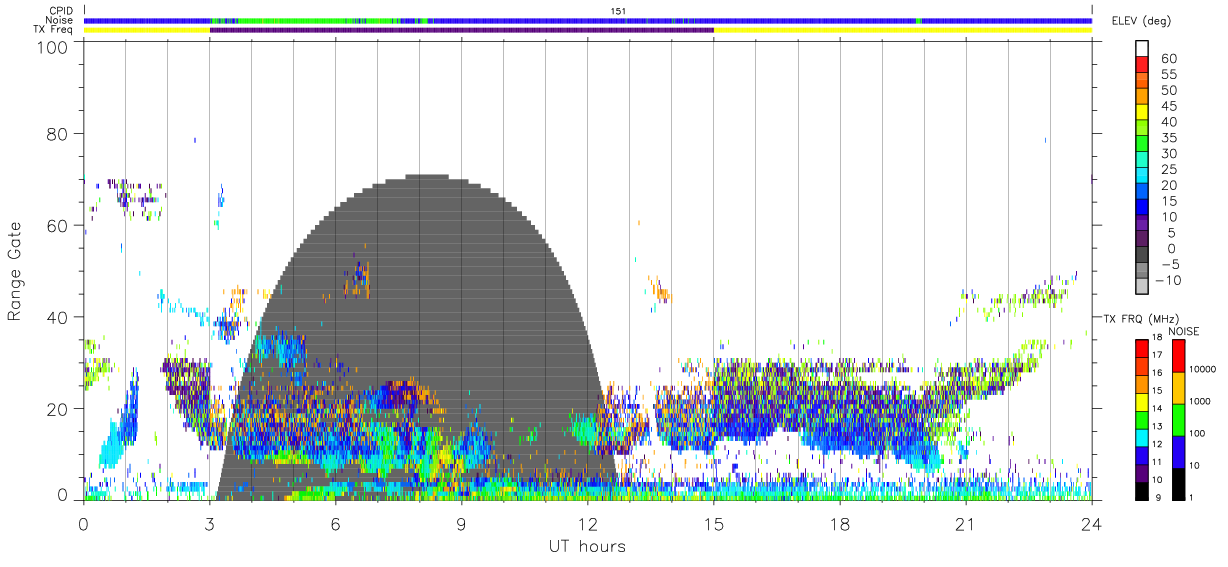The image size is (1228, 567).
Task: Click the "35" label on ELEV colorbar
Action: [x=1168, y=138]
